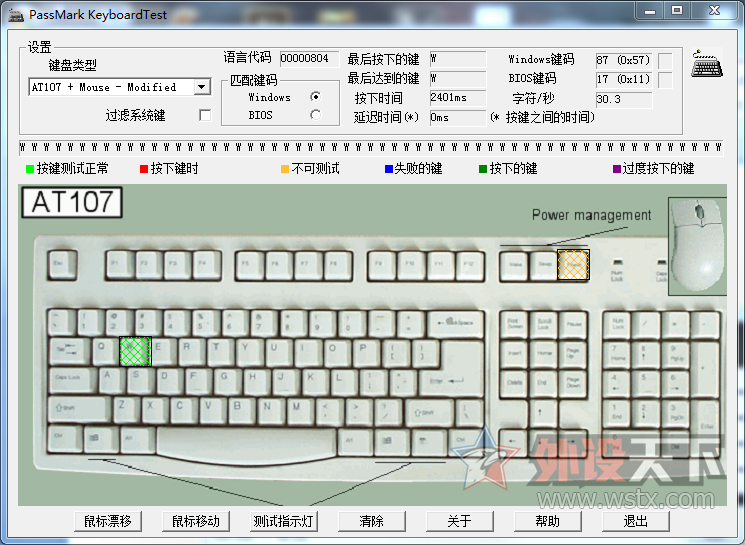Image resolution: width=745 pixels, height=545 pixels.
Task: Click the Wake power management key
Action: tap(514, 265)
